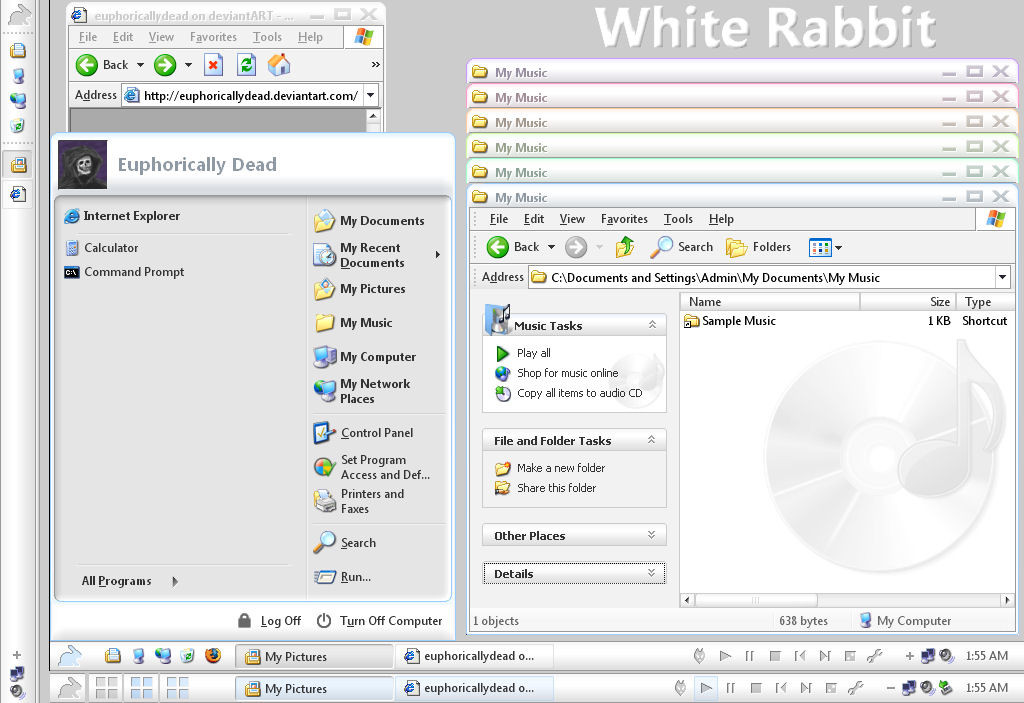Screen dimensions: 1024x703
Task: Expand the toolbar overflow chevron in Internet Explorer
Action: tap(375, 65)
